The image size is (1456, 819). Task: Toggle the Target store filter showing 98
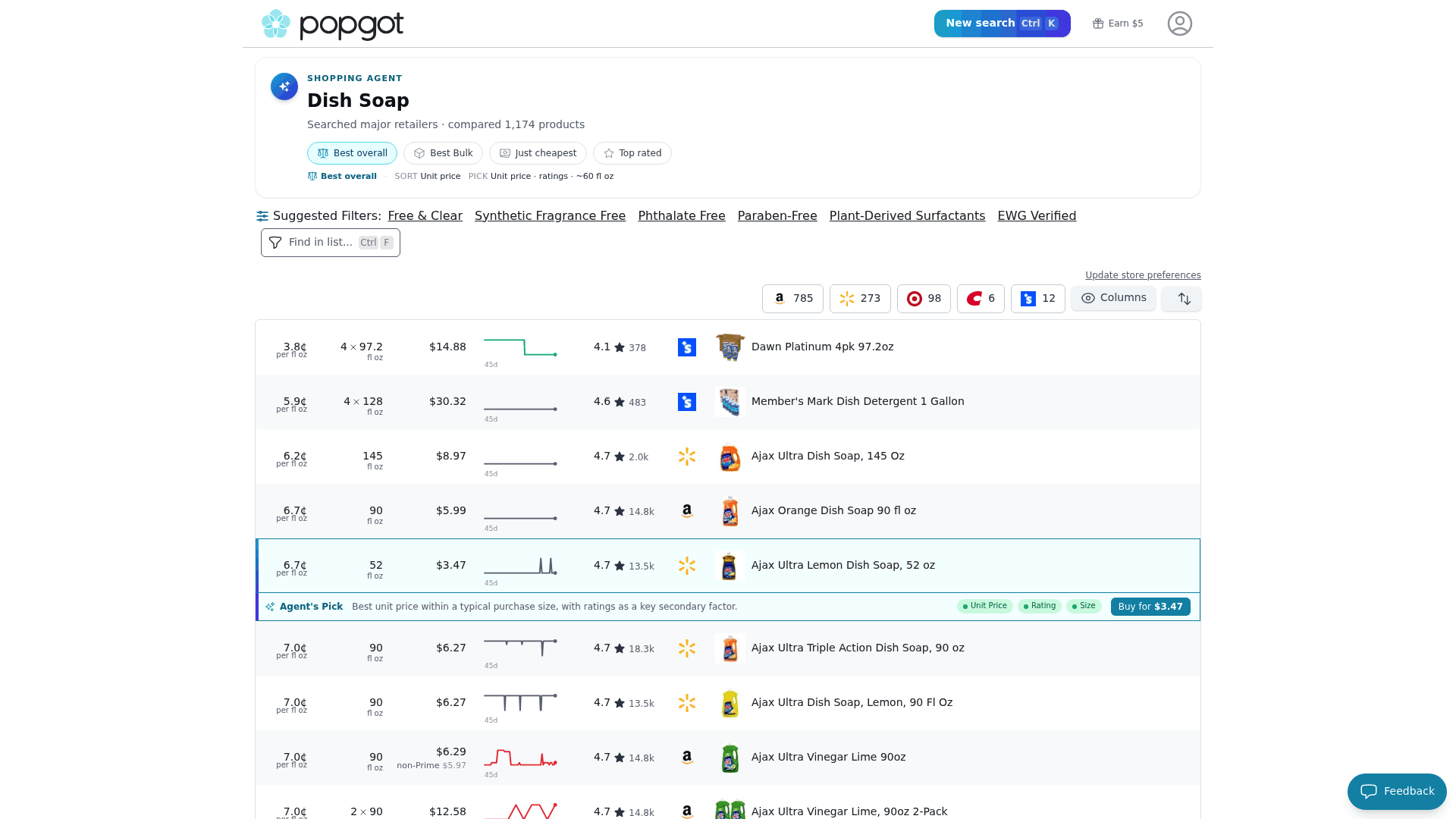(x=924, y=299)
